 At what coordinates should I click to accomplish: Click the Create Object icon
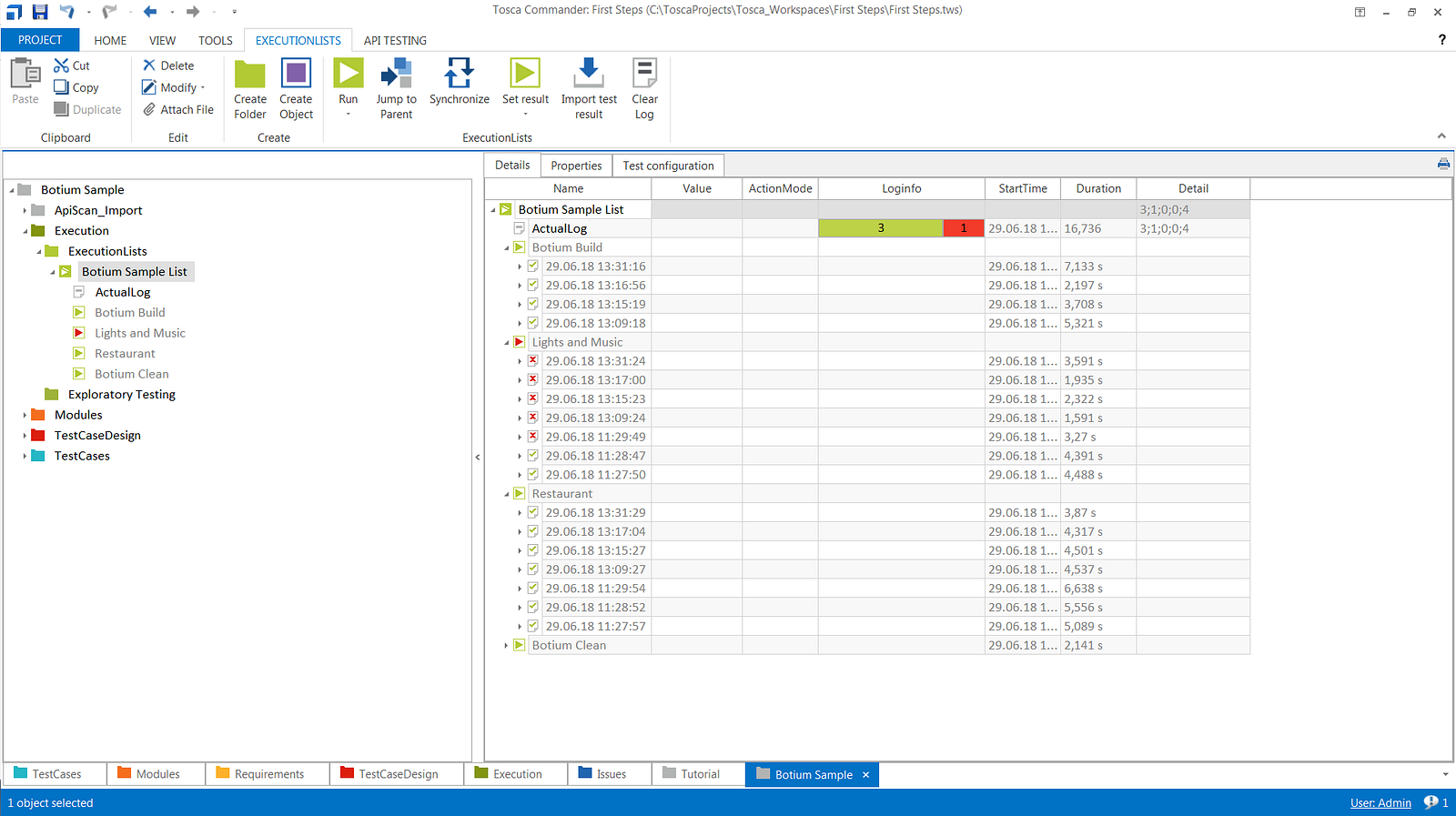(296, 74)
